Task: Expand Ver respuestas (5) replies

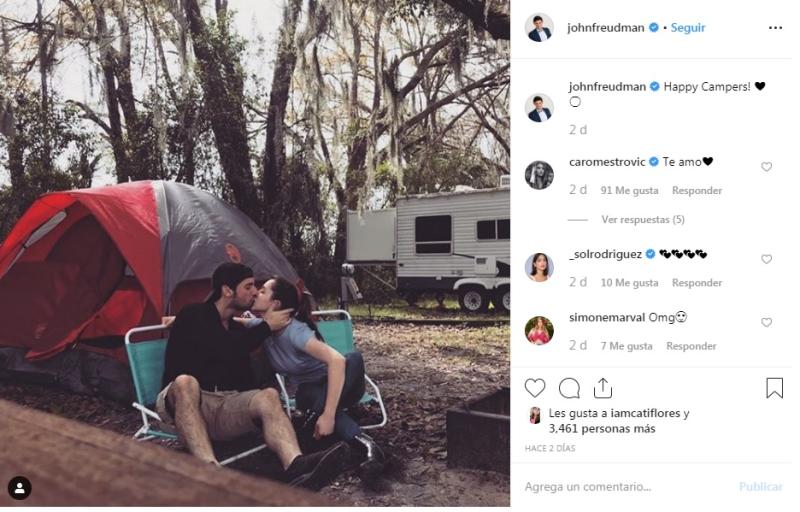Action: [x=642, y=219]
